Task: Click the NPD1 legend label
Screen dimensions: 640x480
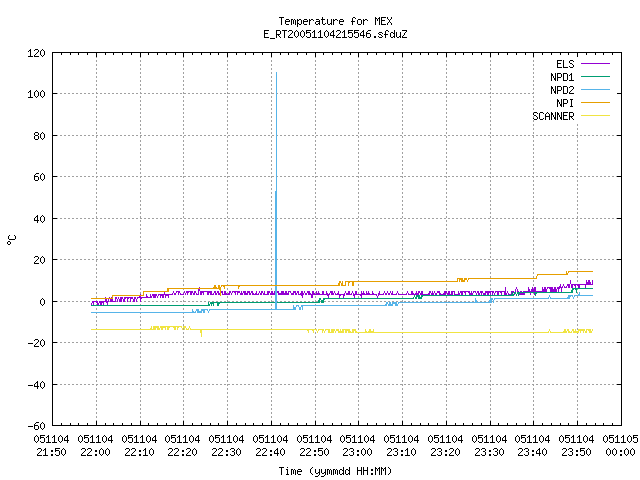Action: [x=562, y=77]
